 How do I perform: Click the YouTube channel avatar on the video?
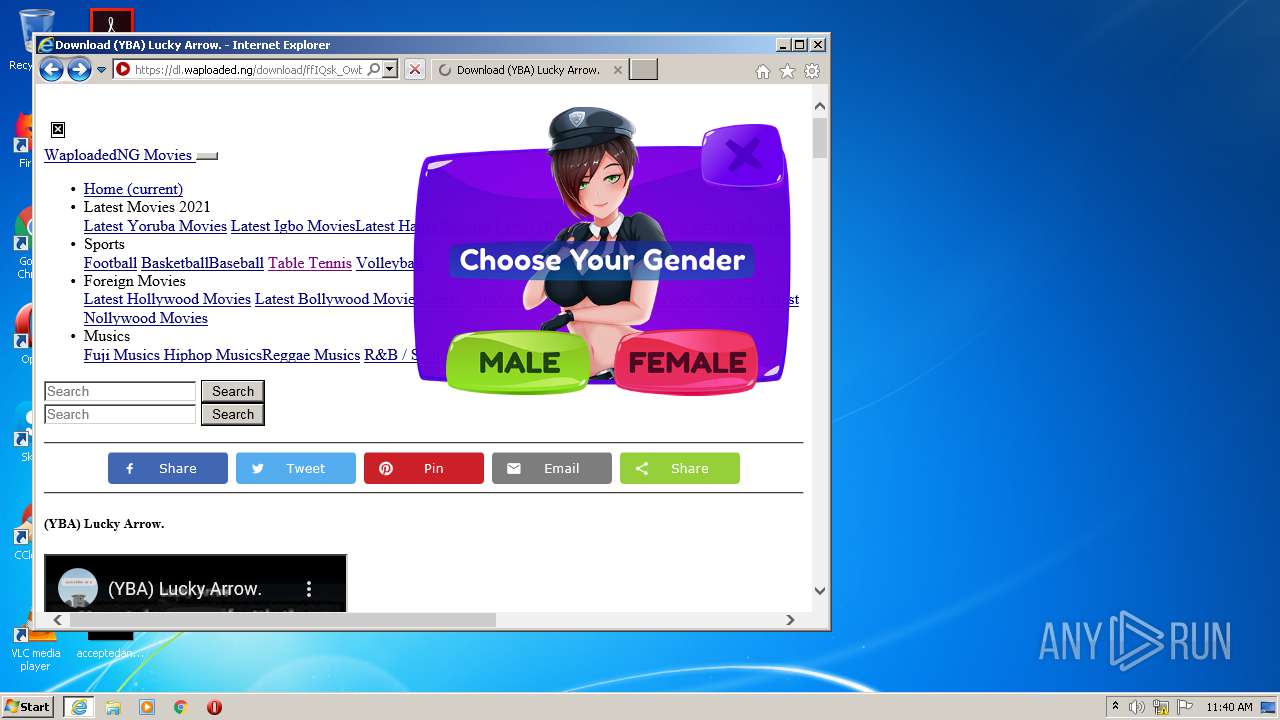coord(78,589)
